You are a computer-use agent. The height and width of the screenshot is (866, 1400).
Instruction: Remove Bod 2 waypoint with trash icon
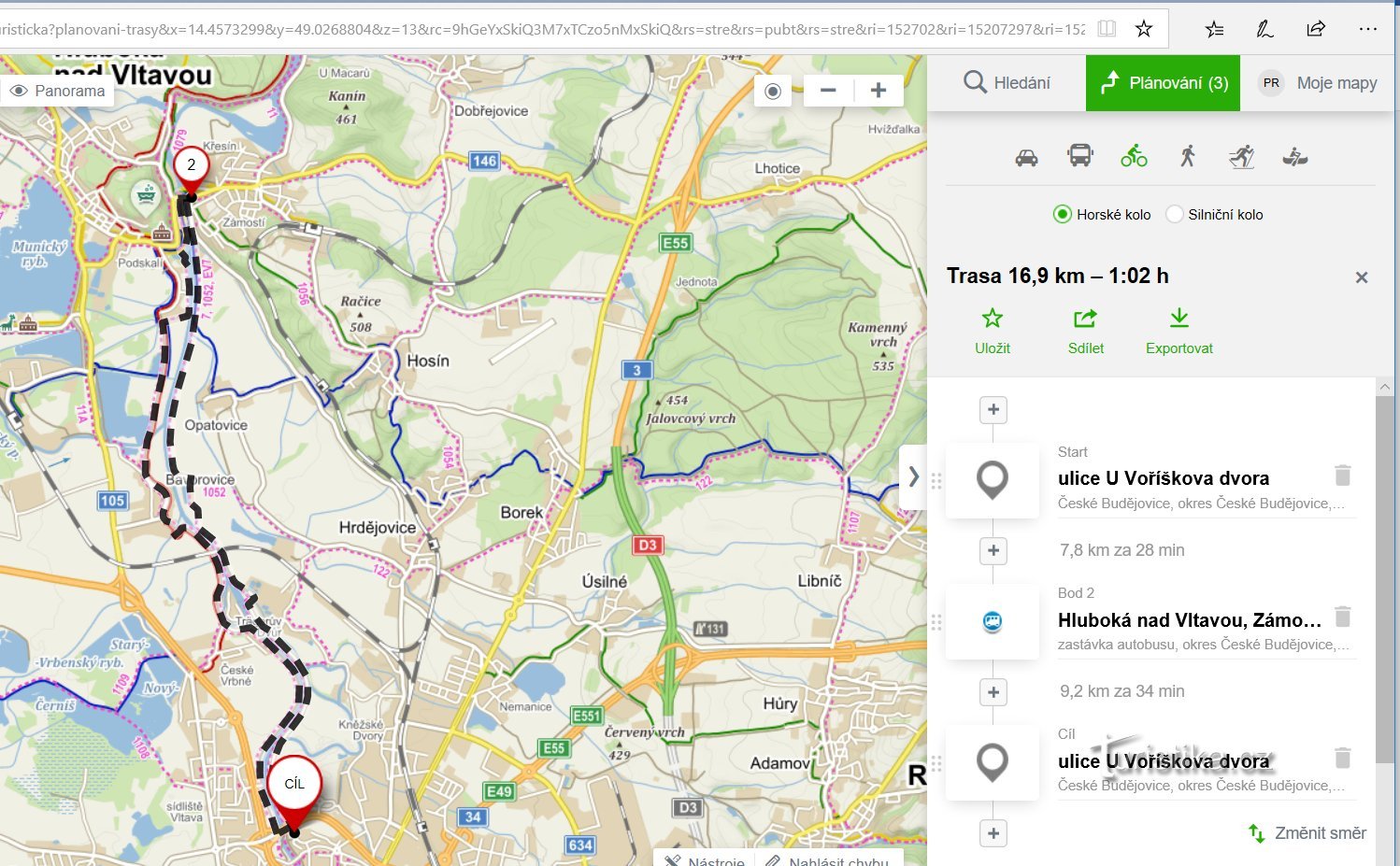[x=1342, y=617]
